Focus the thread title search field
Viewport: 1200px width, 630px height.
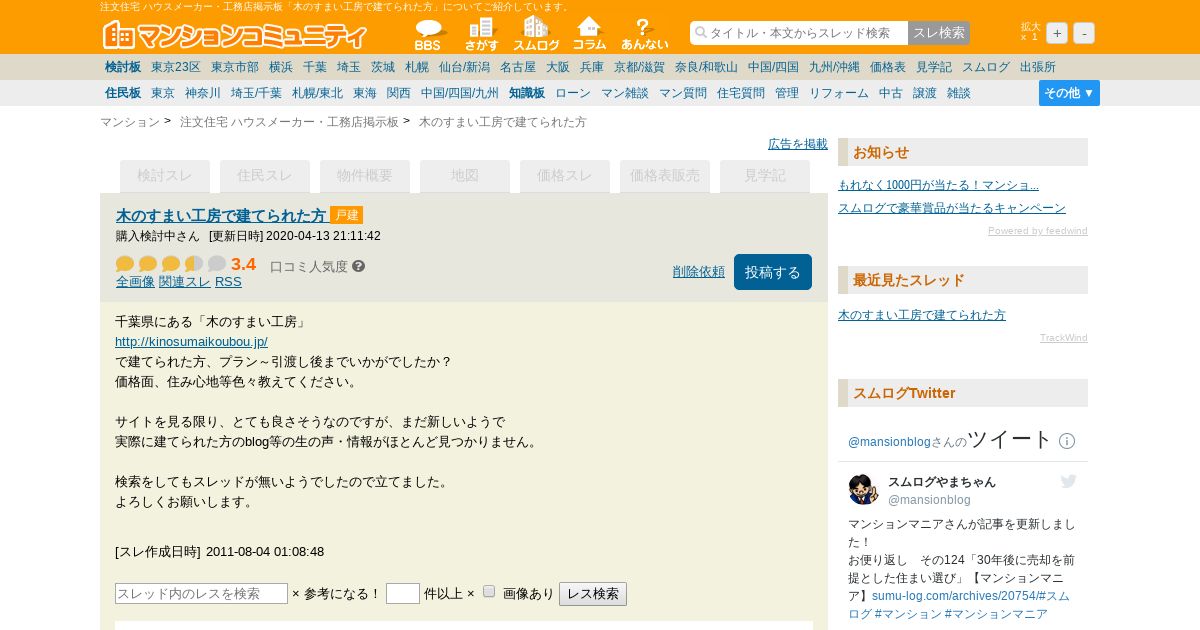799,33
